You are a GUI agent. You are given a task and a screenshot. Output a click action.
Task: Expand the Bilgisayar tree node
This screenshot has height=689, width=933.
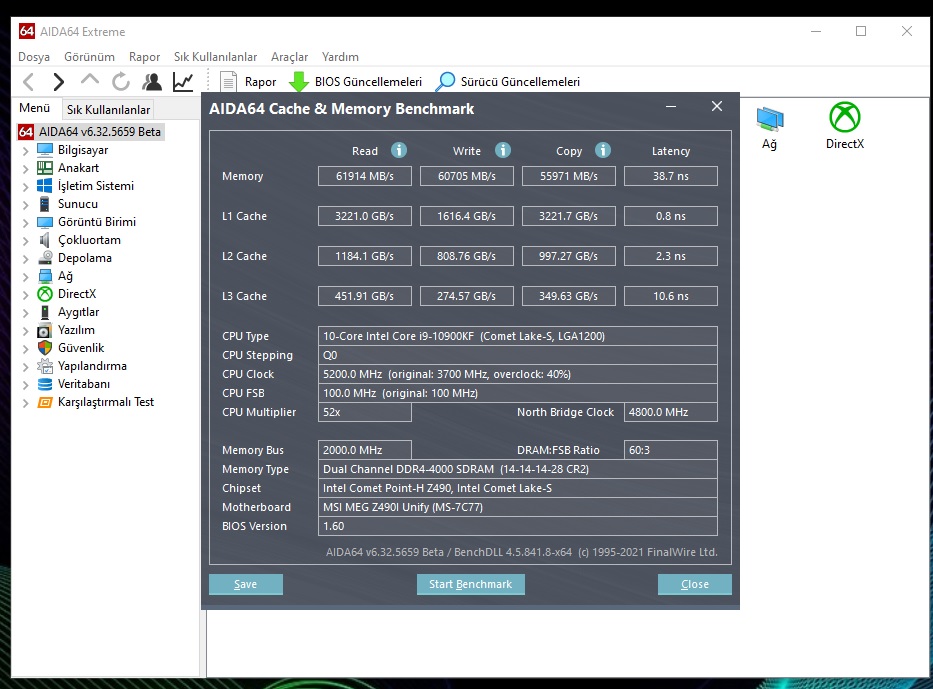click(x=26, y=151)
